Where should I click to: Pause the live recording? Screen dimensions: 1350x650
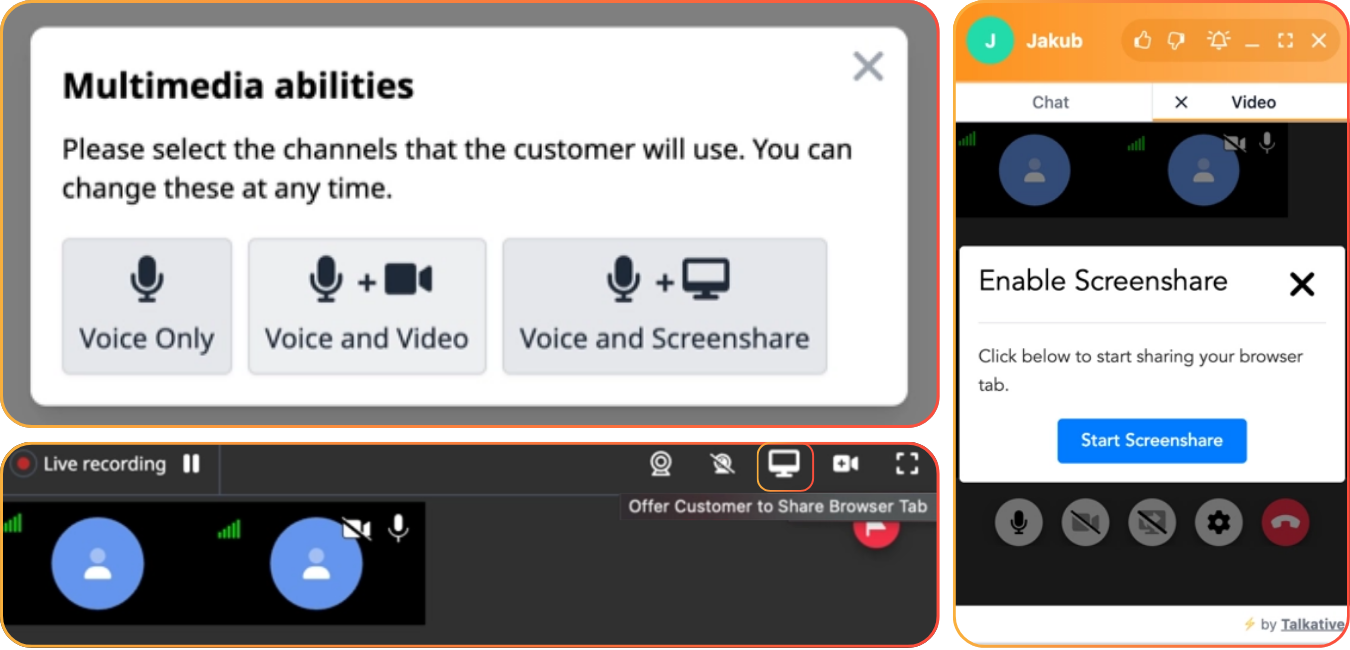point(191,464)
